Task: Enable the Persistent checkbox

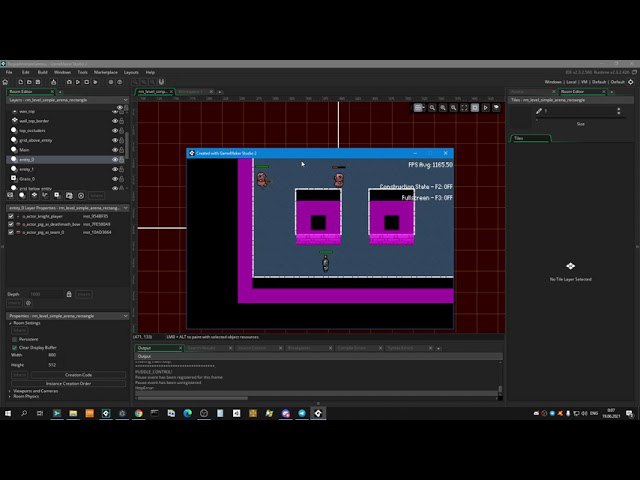Action: coord(15,339)
